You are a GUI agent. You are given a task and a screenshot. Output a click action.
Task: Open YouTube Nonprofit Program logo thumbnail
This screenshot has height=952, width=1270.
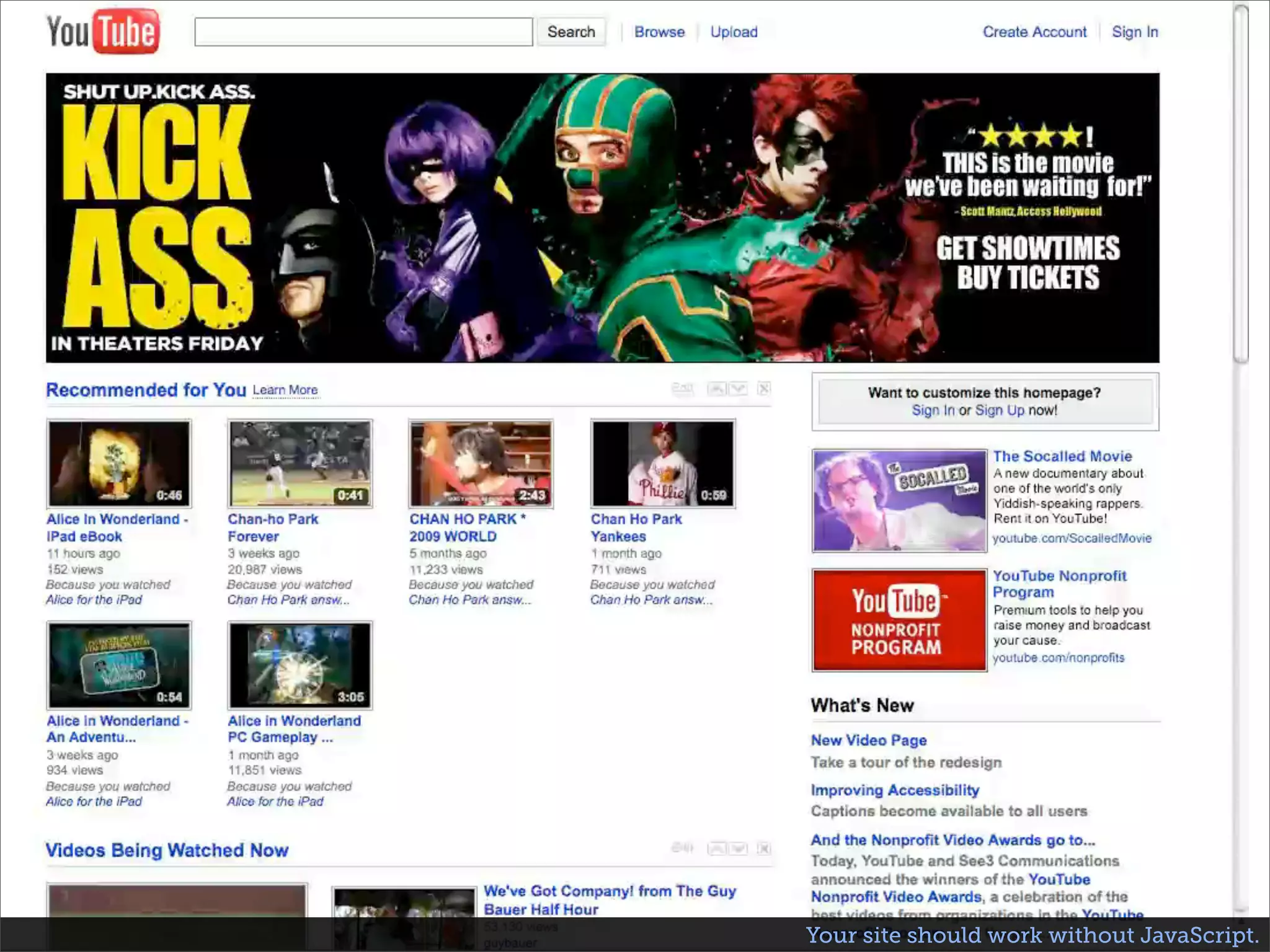(899, 620)
